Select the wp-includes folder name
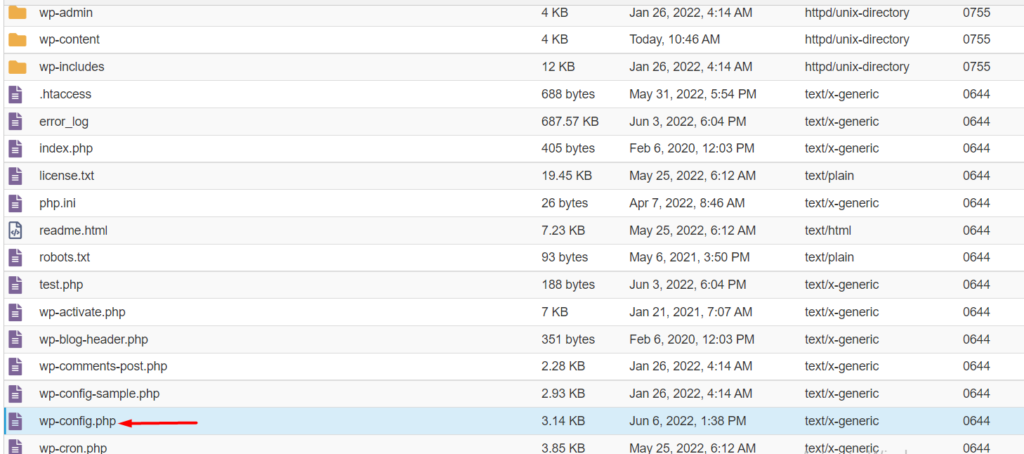1024x454 pixels. pos(71,67)
